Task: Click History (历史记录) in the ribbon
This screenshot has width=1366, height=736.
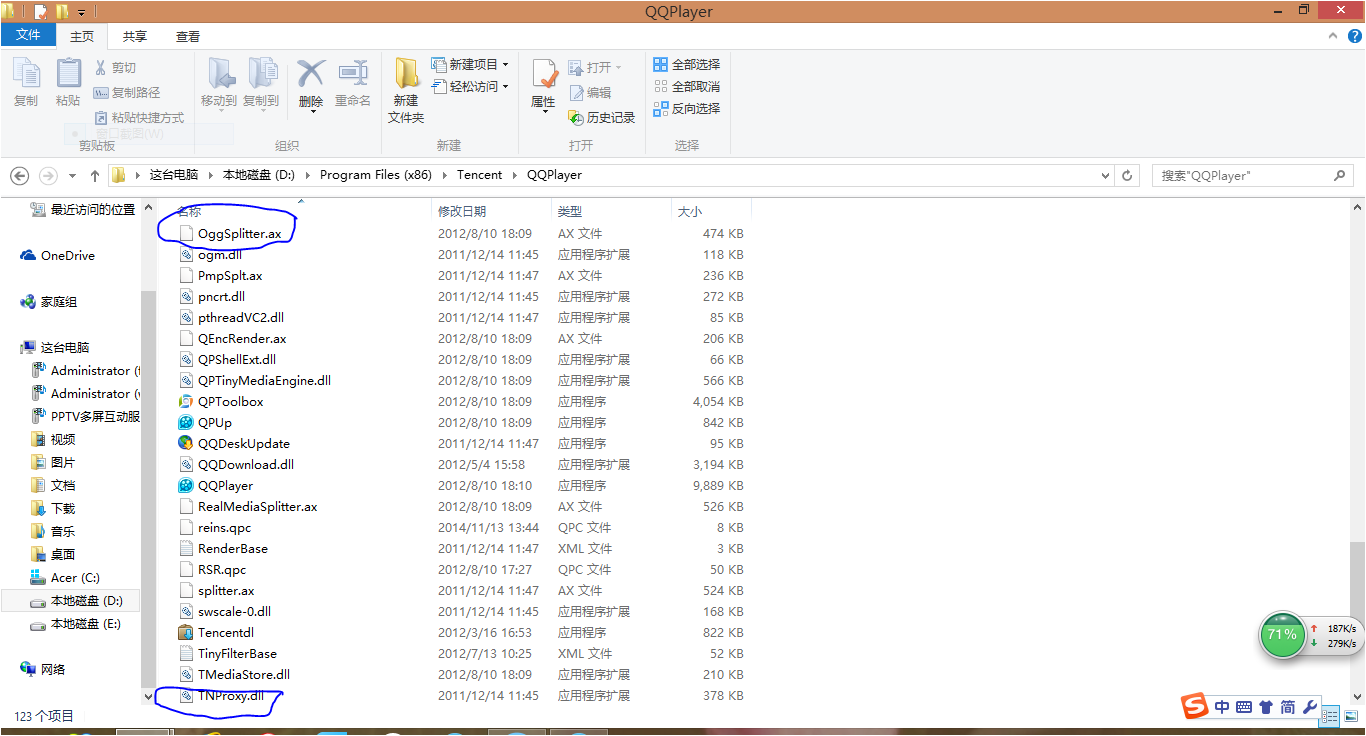Action: click(x=601, y=117)
